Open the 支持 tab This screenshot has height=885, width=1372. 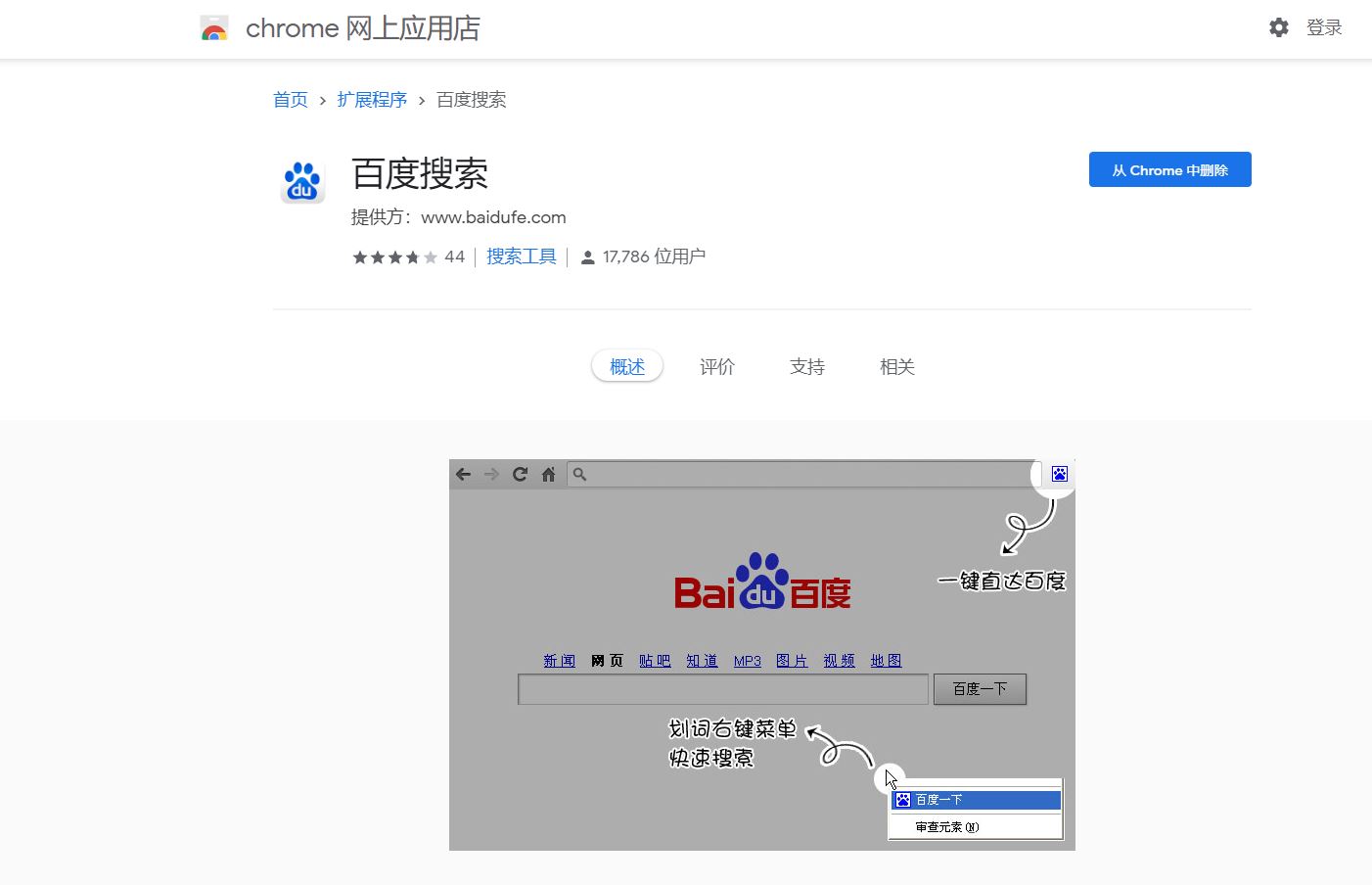pos(807,366)
